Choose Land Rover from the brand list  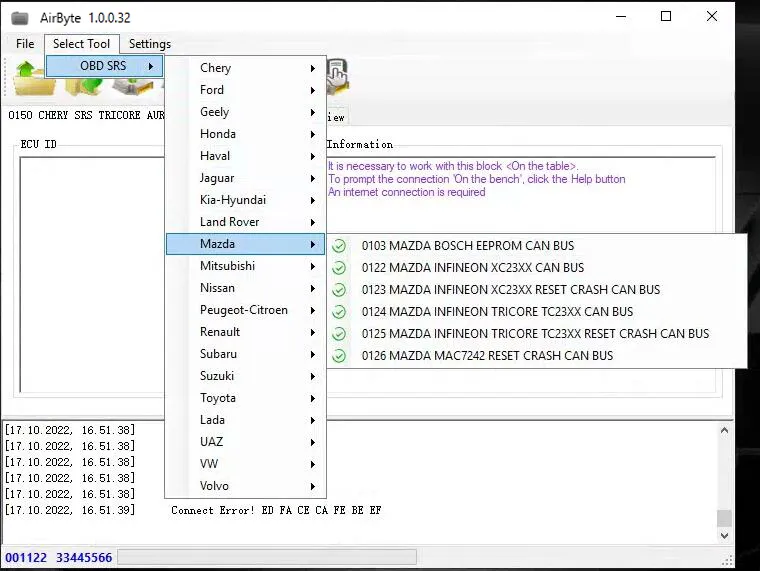[x=230, y=222]
